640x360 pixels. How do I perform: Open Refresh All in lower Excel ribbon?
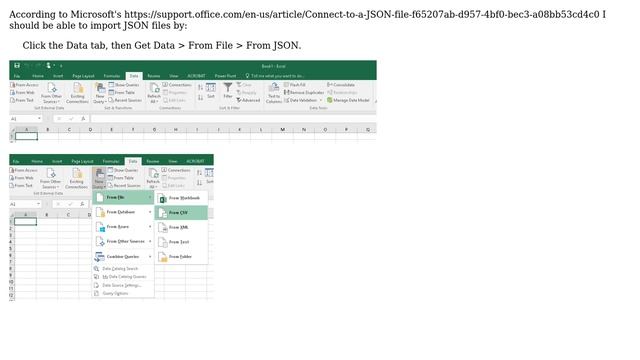point(153,178)
